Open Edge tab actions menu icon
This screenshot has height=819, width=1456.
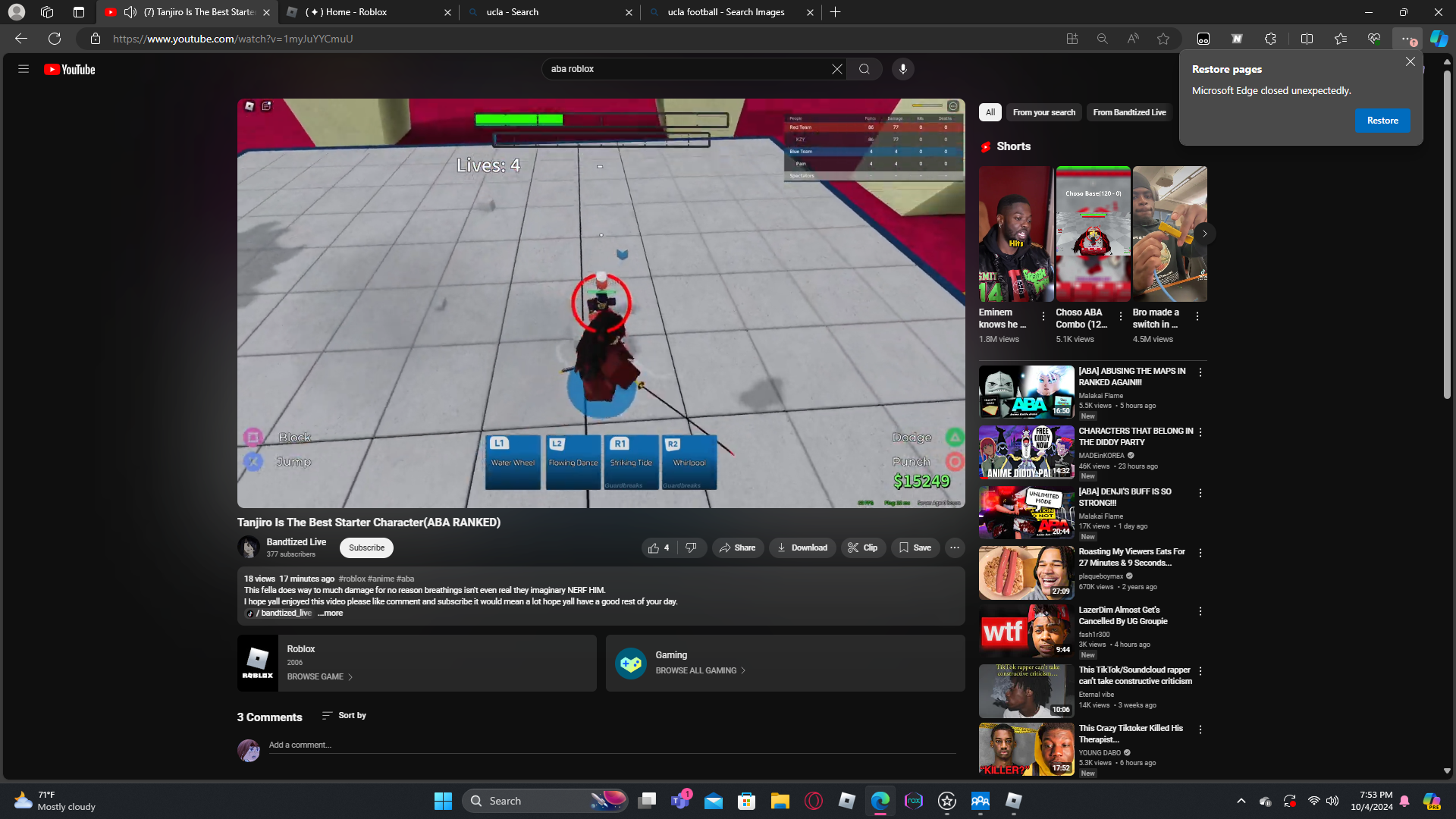click(x=79, y=12)
